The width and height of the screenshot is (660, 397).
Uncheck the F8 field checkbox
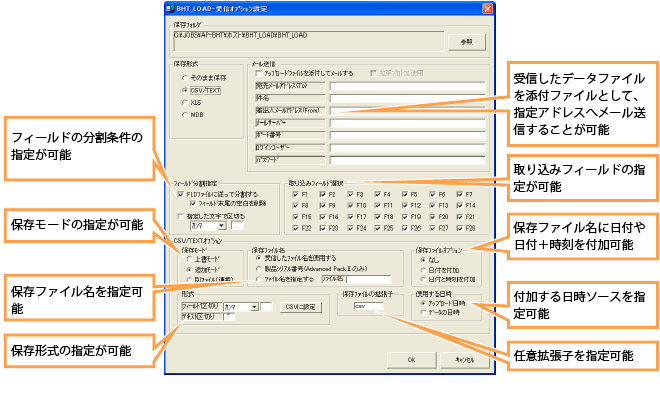click(x=295, y=205)
